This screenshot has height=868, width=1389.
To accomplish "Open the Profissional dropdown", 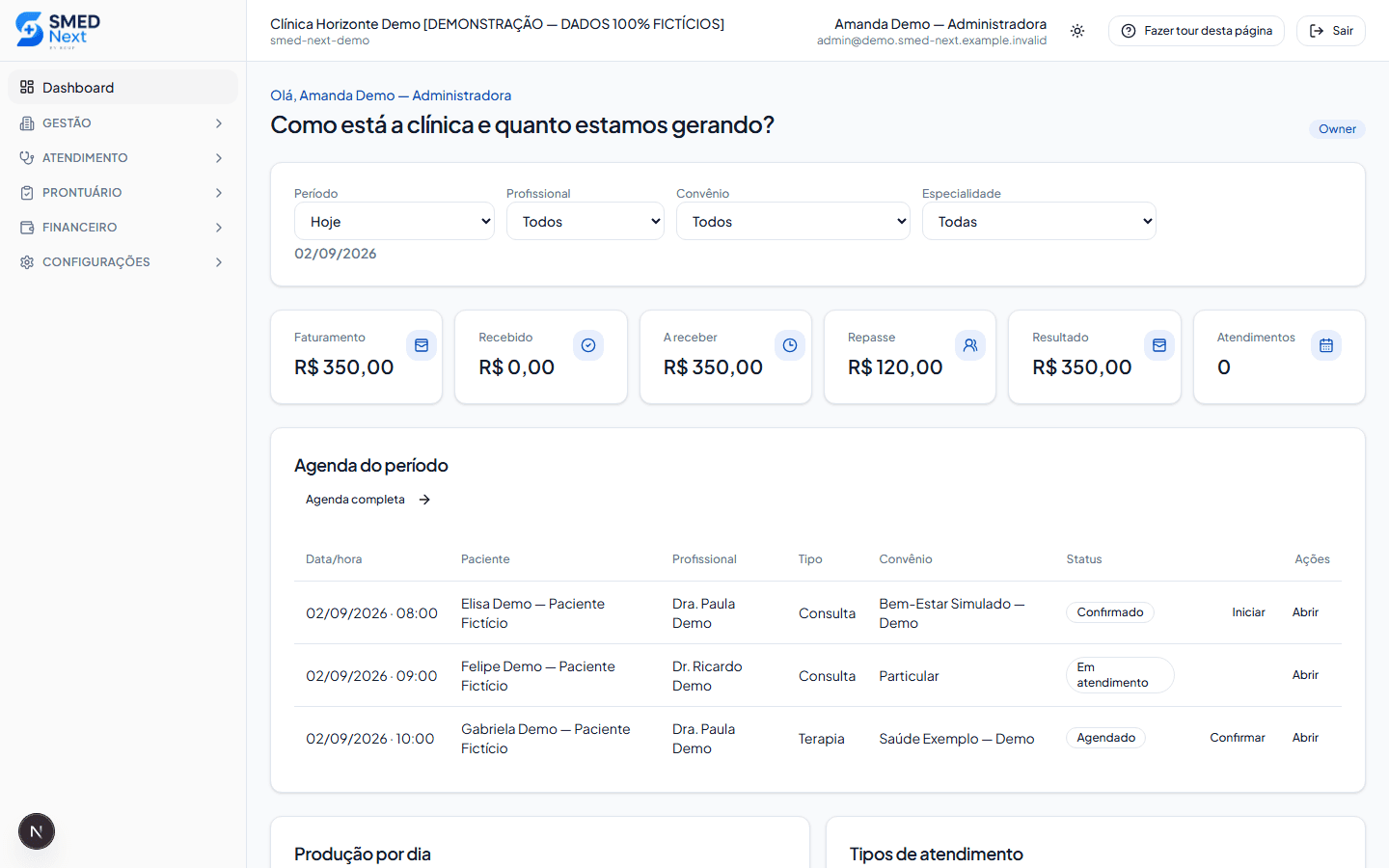I will (586, 221).
